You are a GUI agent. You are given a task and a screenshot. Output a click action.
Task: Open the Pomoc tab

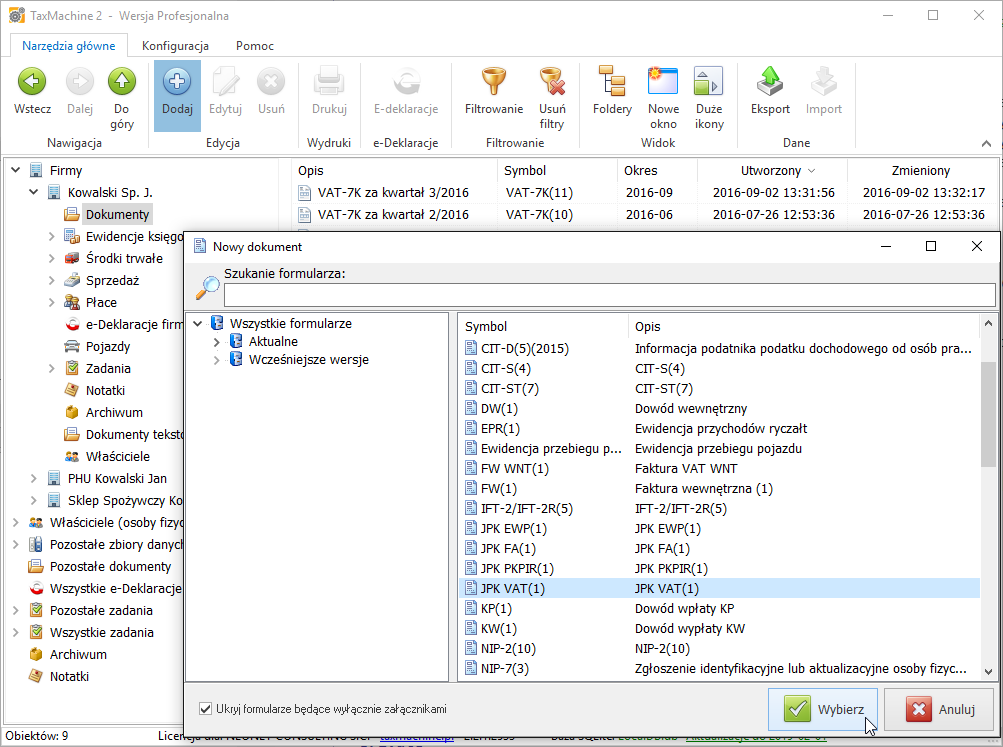(x=255, y=45)
